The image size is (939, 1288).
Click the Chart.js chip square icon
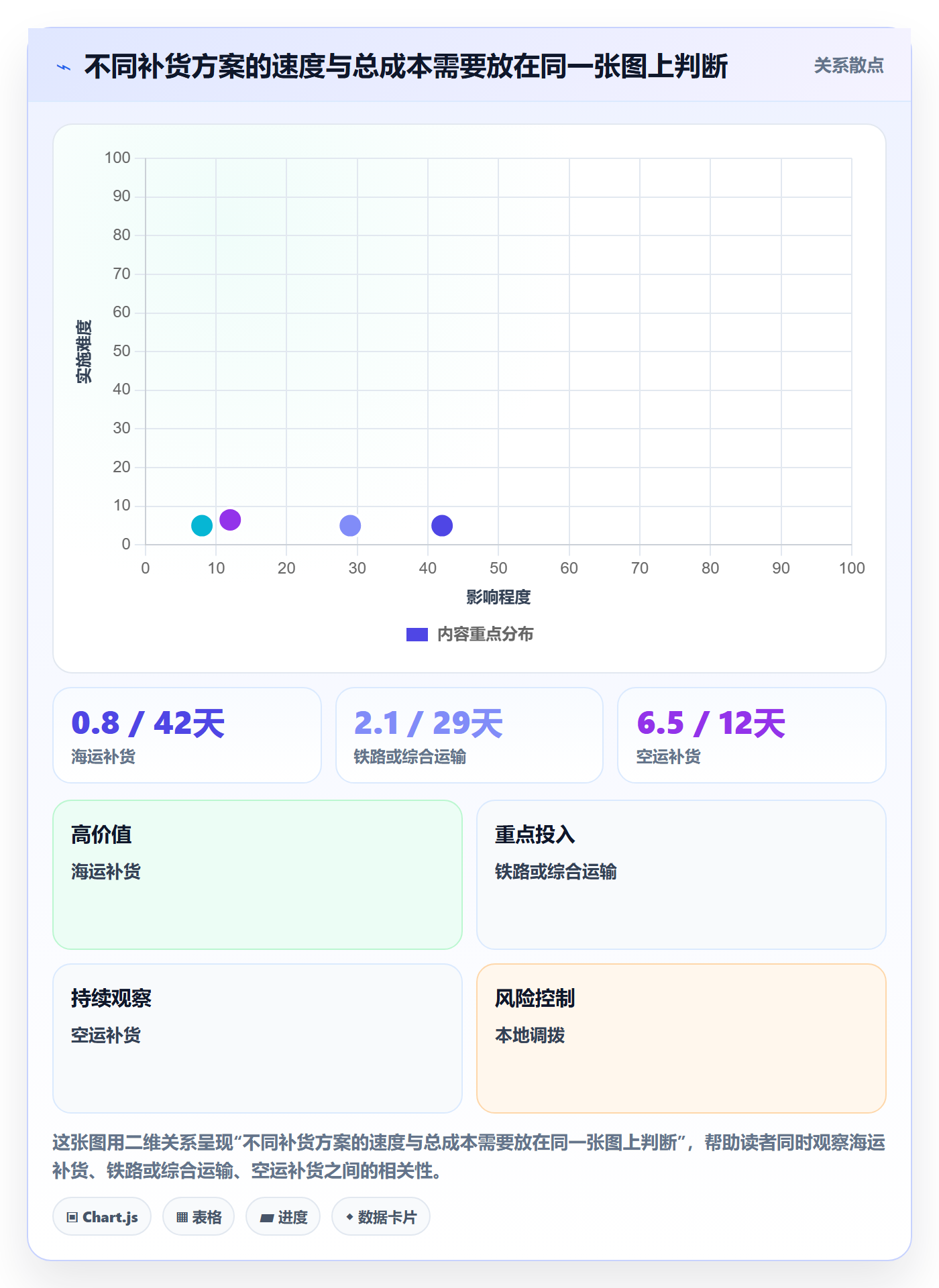tap(72, 1217)
